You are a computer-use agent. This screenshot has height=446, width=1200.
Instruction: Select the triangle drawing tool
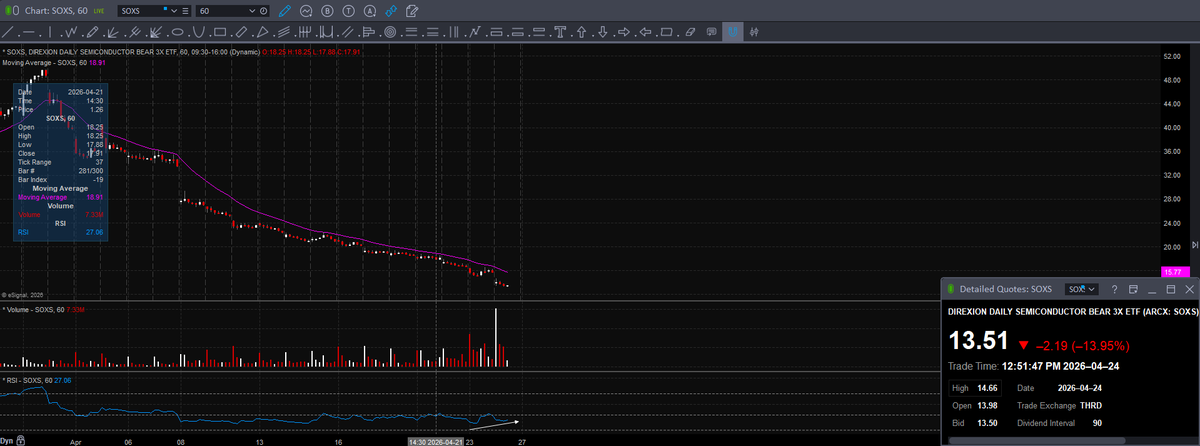click(x=263, y=33)
